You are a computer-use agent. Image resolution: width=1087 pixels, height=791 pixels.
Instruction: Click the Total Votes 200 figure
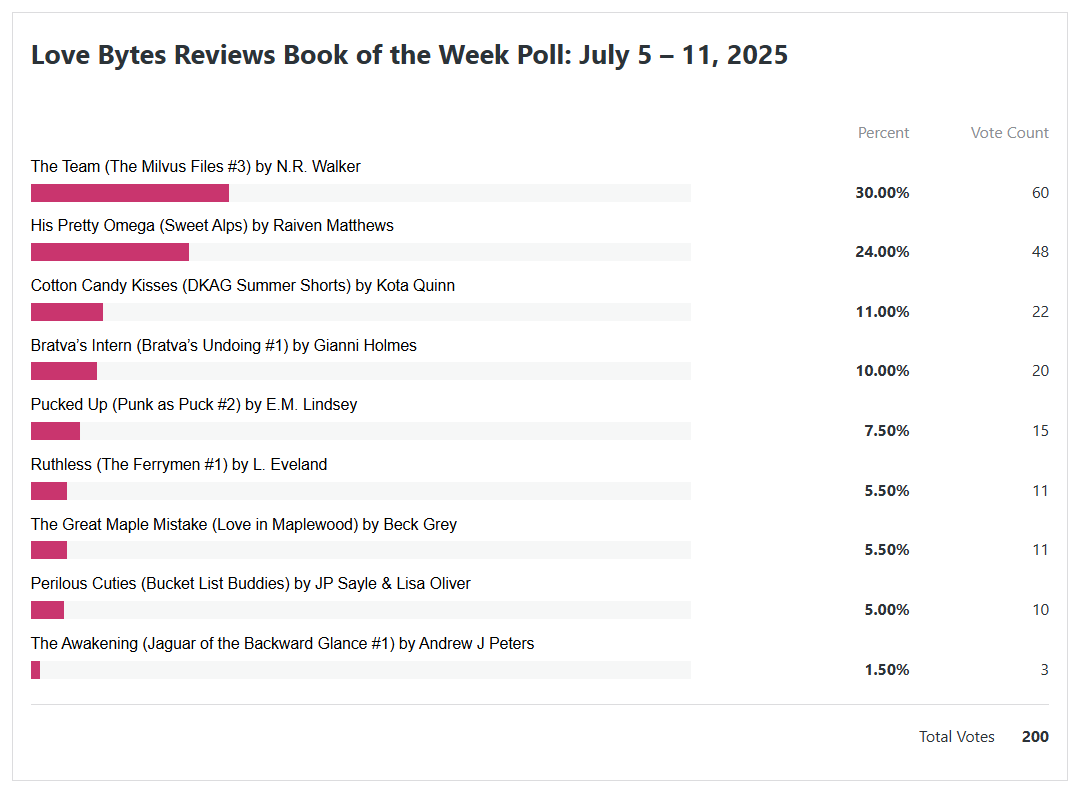point(1035,737)
